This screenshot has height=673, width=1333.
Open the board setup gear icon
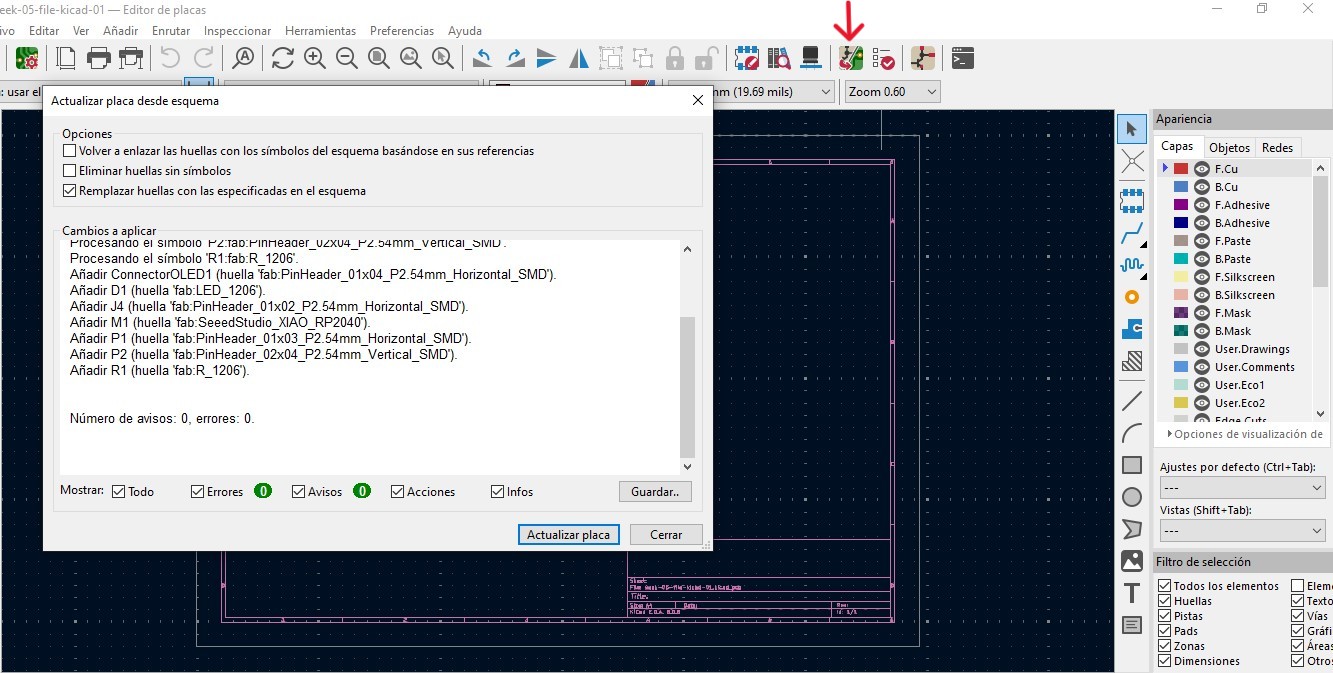tap(27, 58)
